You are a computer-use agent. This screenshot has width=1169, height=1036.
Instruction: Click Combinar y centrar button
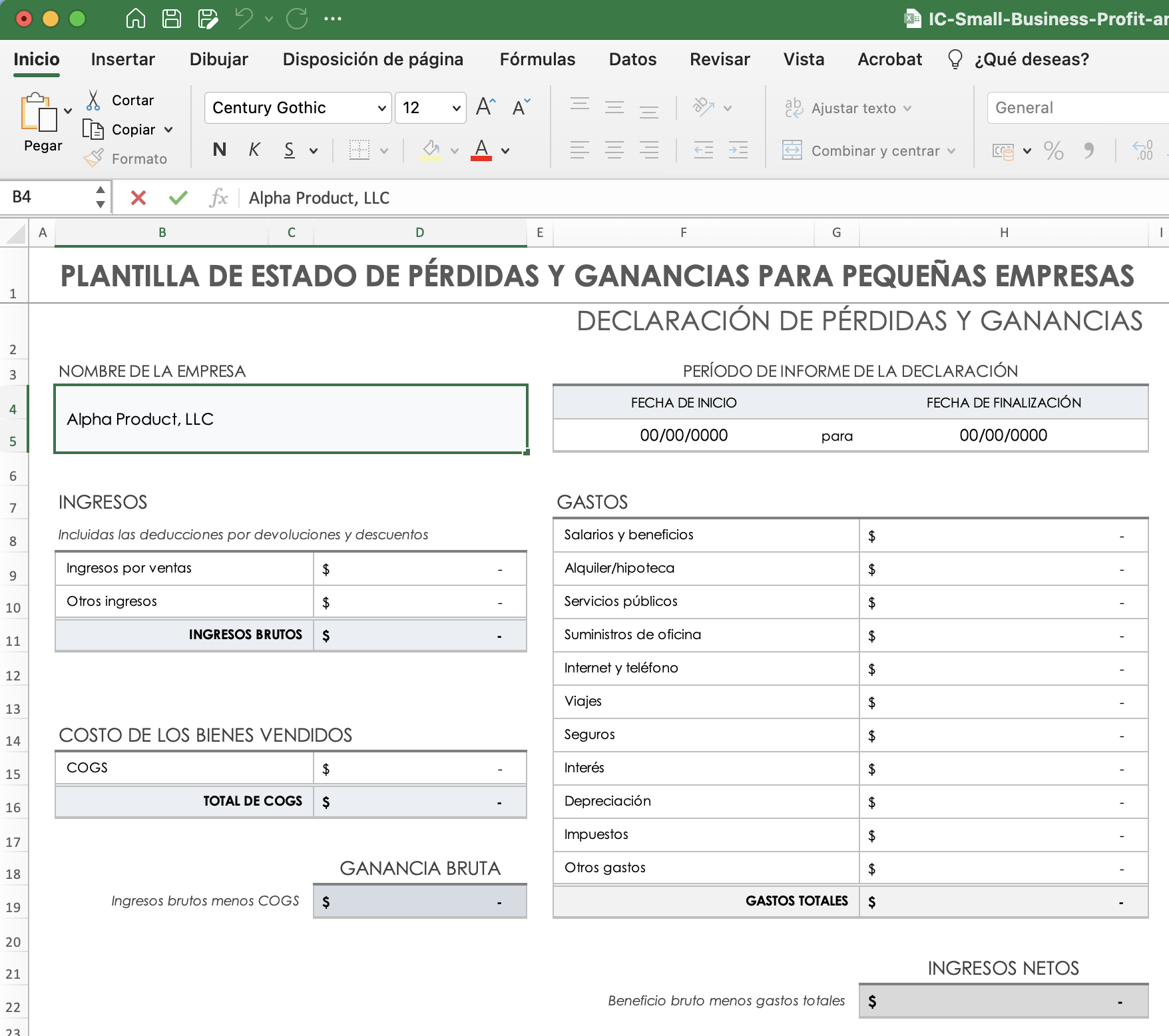point(861,150)
